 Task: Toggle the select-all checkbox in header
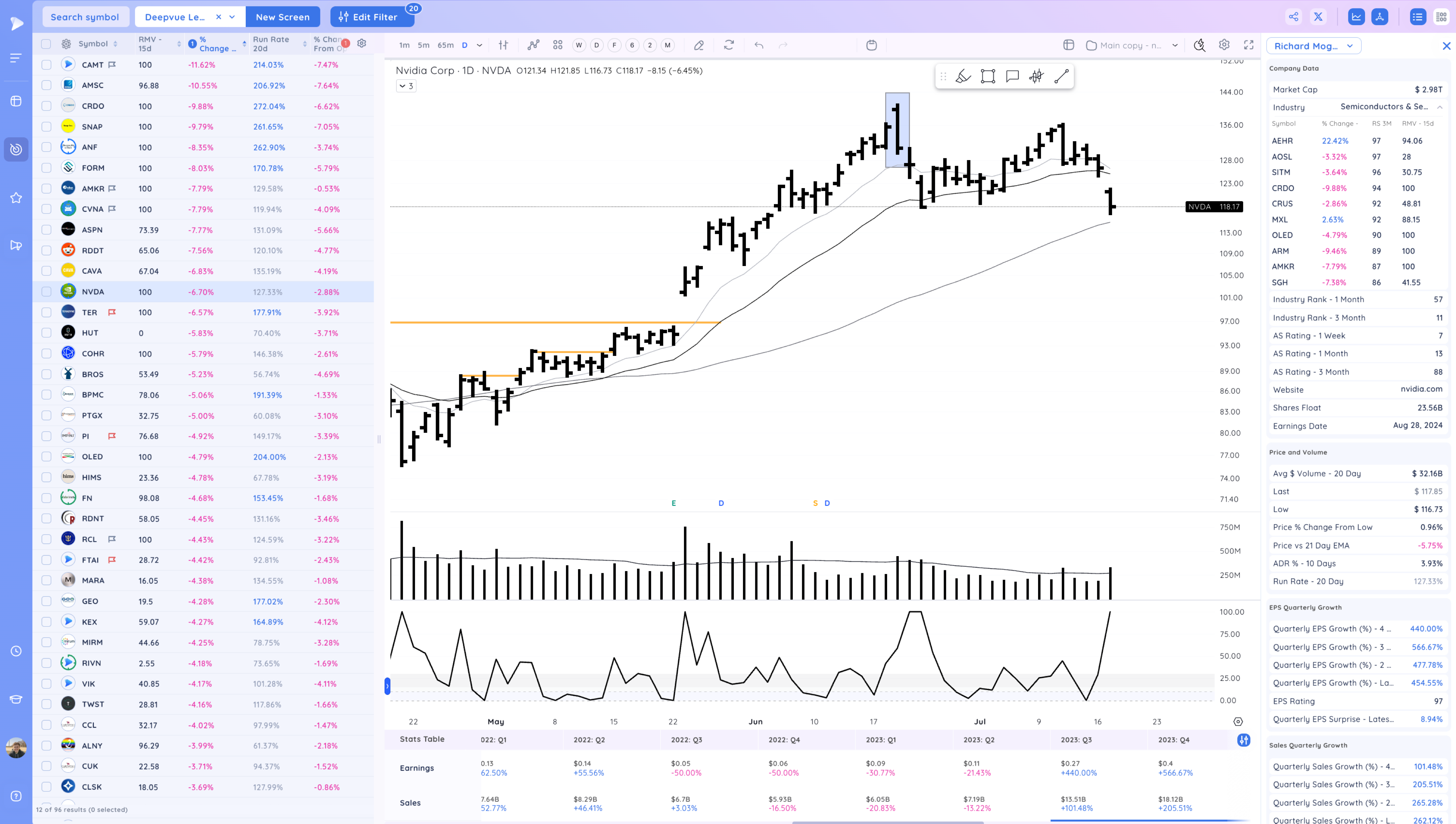pyautogui.click(x=46, y=44)
